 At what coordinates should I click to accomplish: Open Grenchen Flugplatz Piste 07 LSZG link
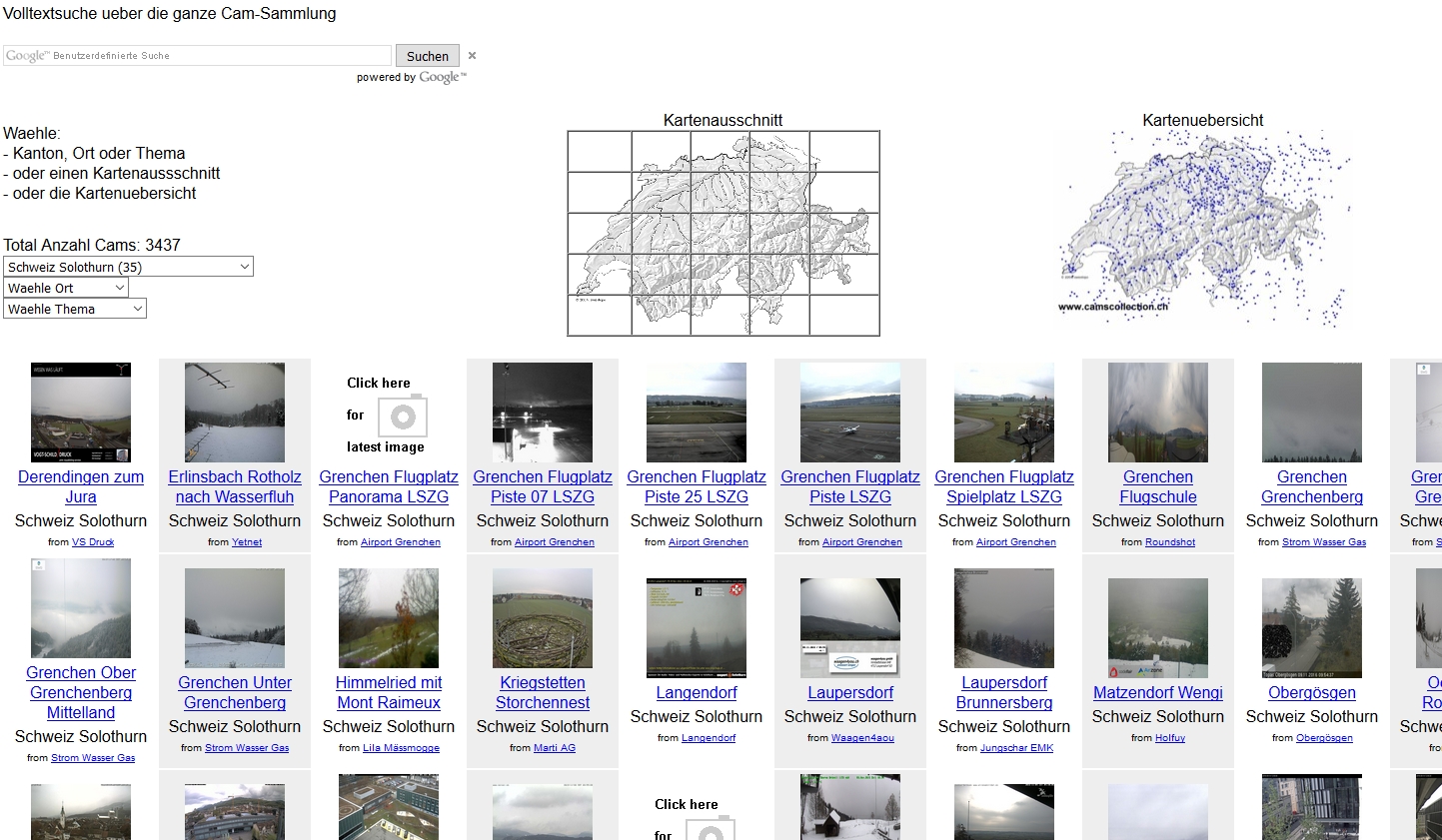[543, 487]
